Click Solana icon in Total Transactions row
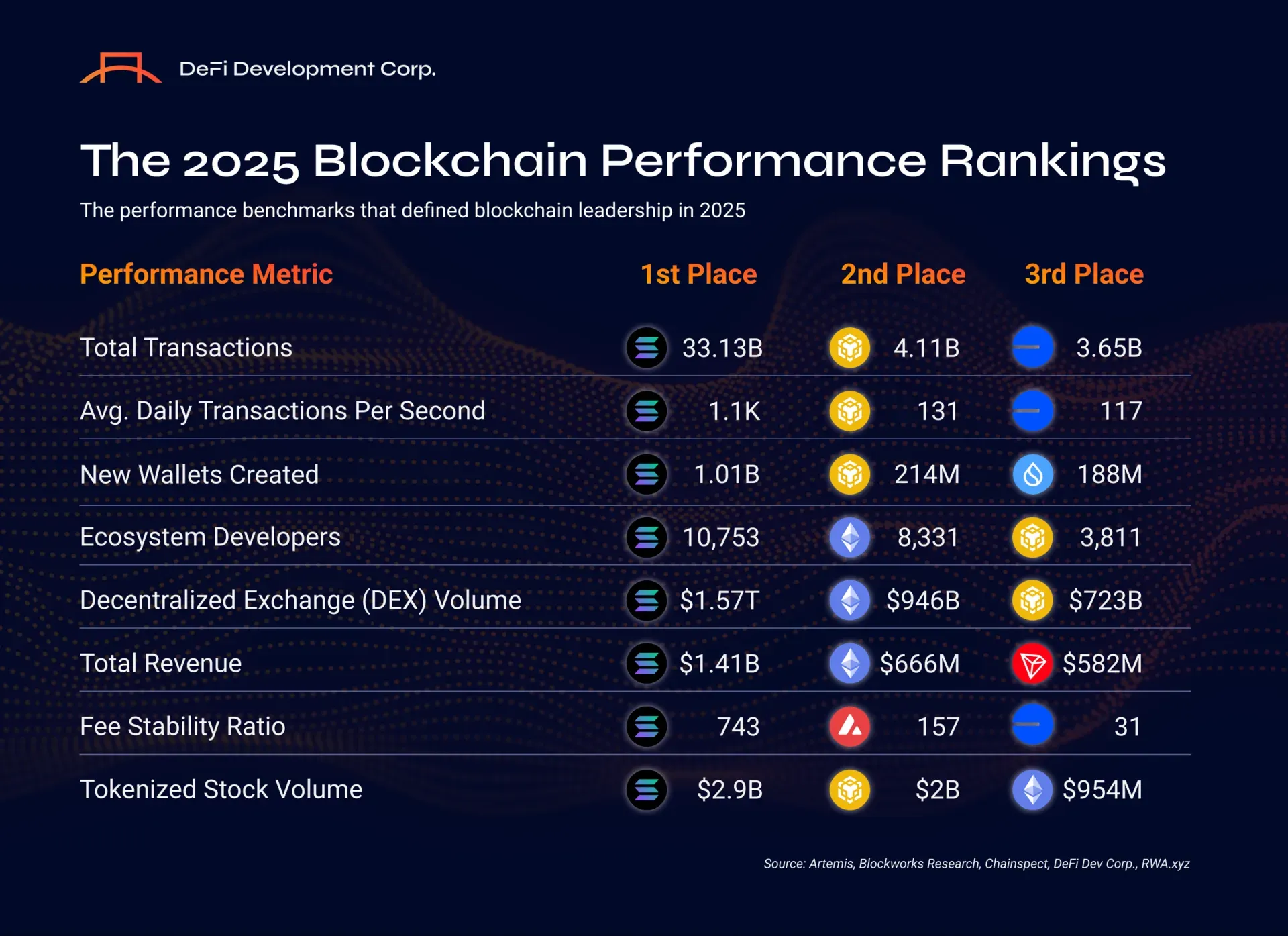 pos(647,348)
